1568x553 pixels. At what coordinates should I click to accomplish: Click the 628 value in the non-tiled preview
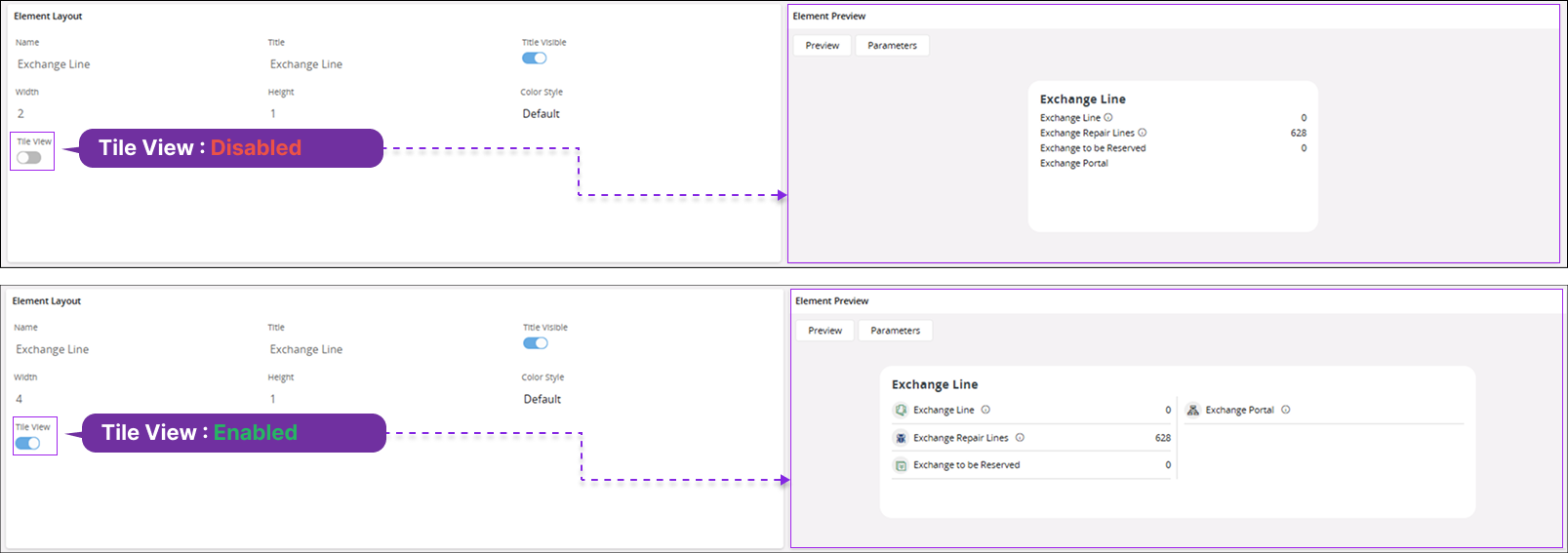[x=1299, y=134]
